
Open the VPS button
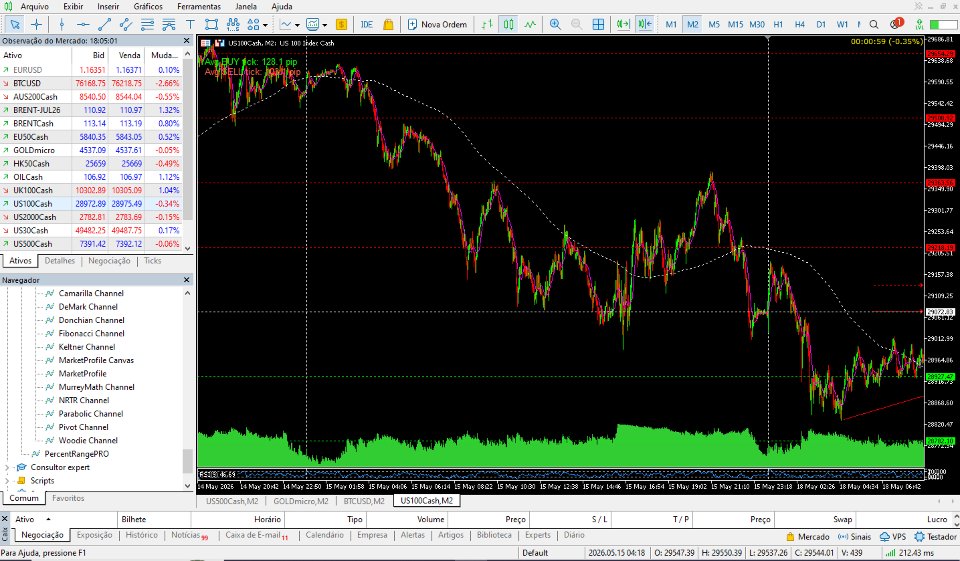893,537
